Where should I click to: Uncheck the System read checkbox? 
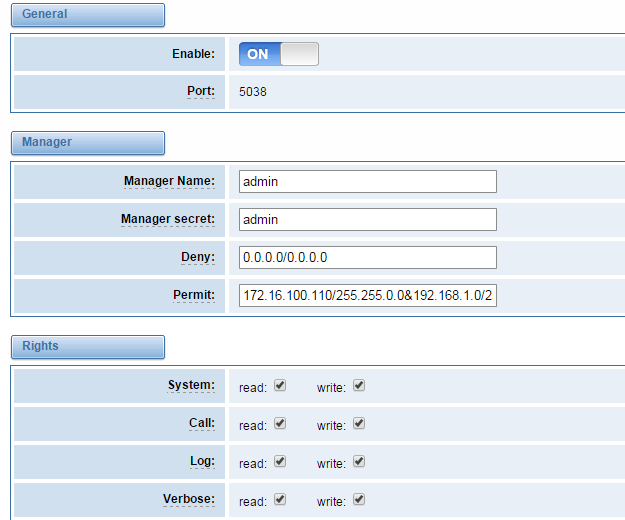(280, 385)
